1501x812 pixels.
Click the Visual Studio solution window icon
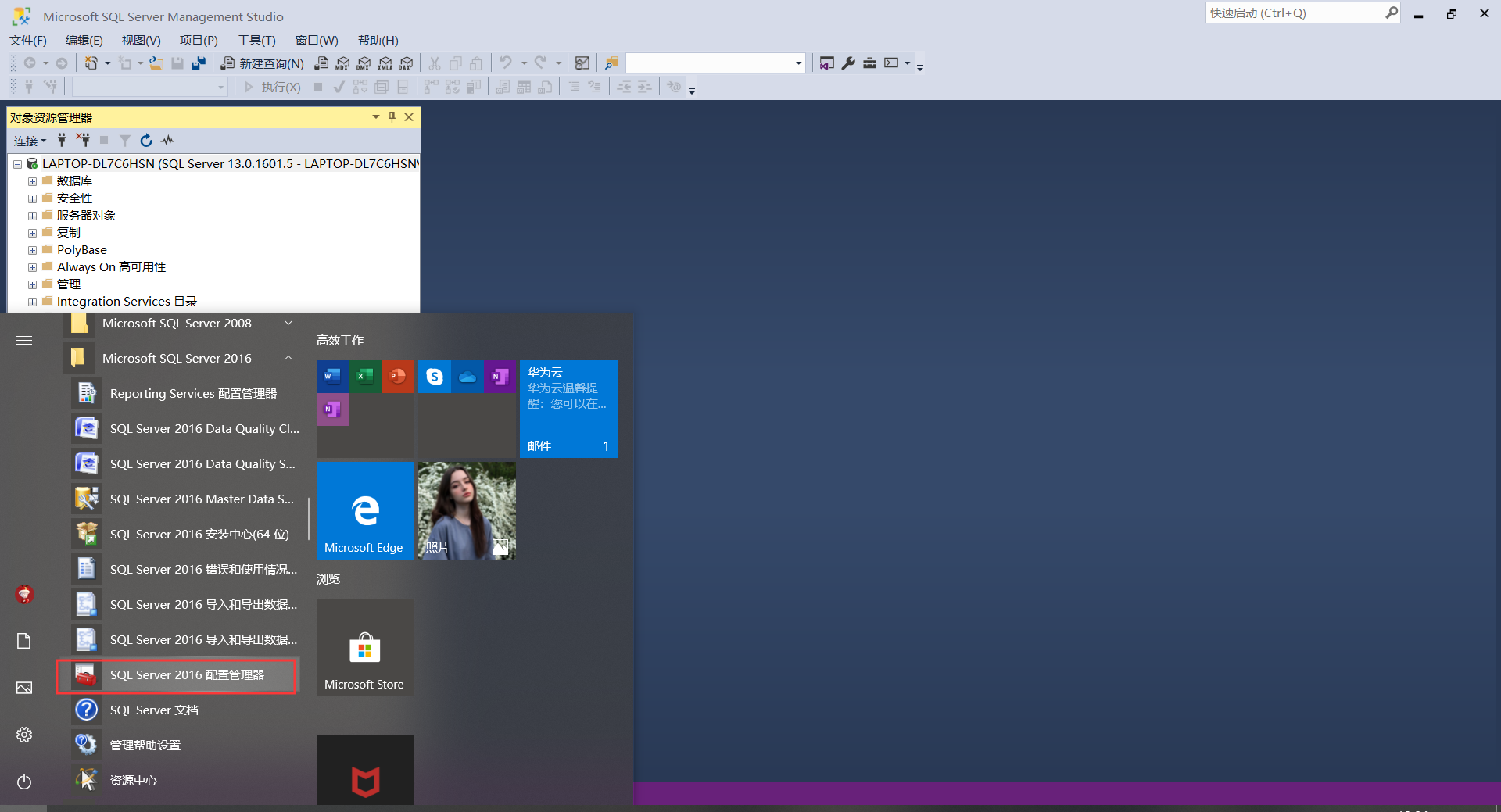pos(826,63)
